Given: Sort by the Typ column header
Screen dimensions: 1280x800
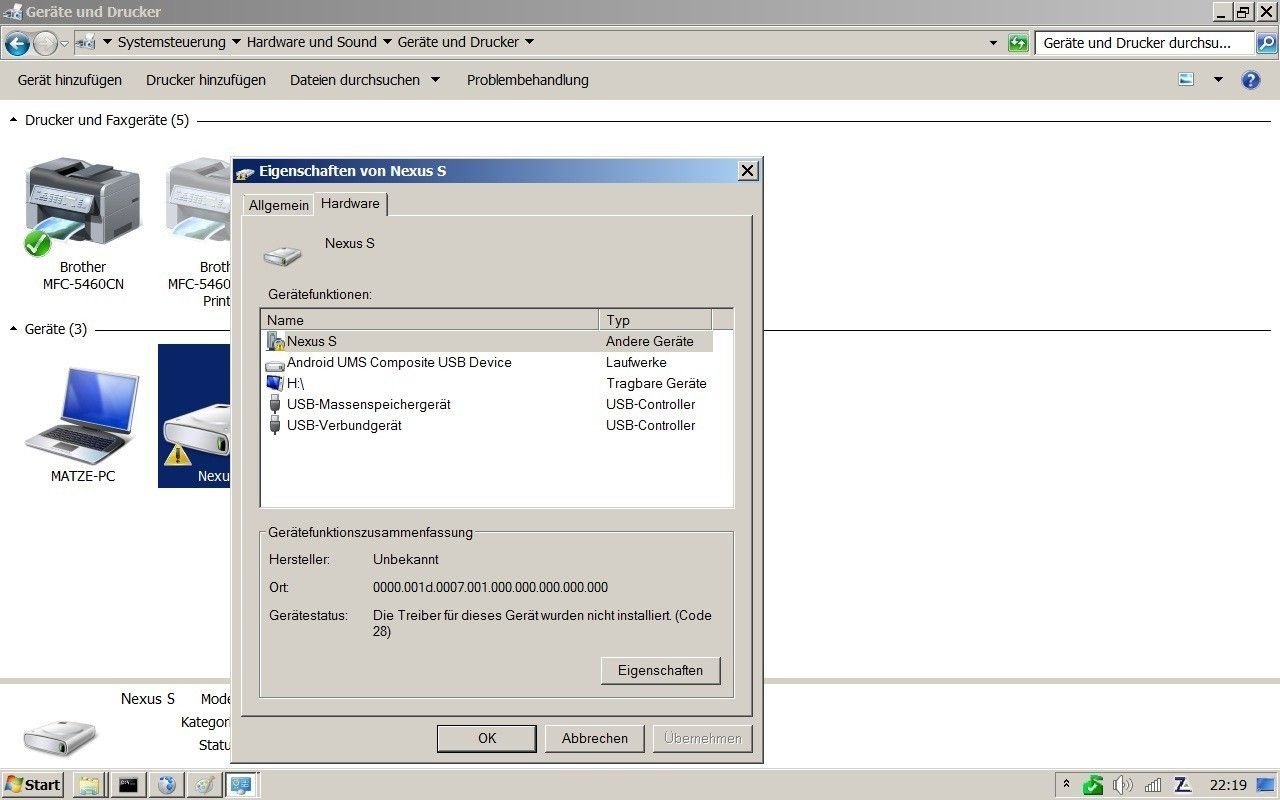Looking at the screenshot, I should [x=655, y=320].
